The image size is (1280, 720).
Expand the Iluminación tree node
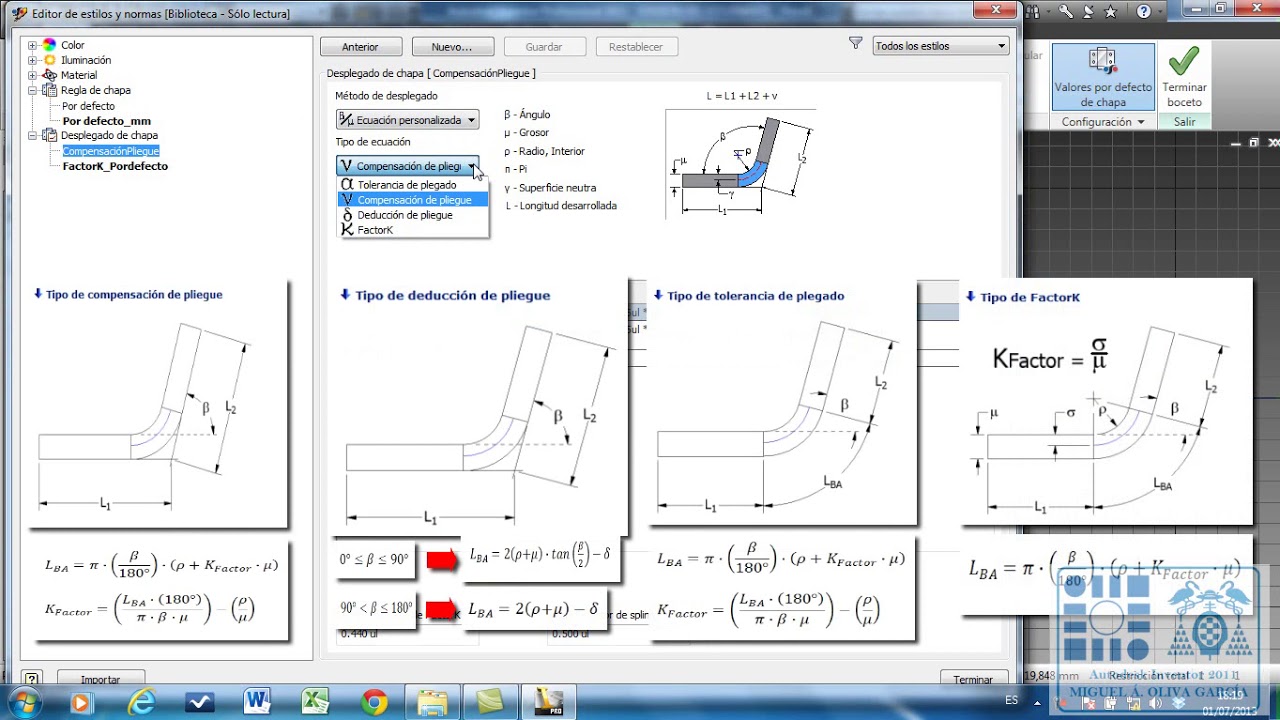[32, 60]
